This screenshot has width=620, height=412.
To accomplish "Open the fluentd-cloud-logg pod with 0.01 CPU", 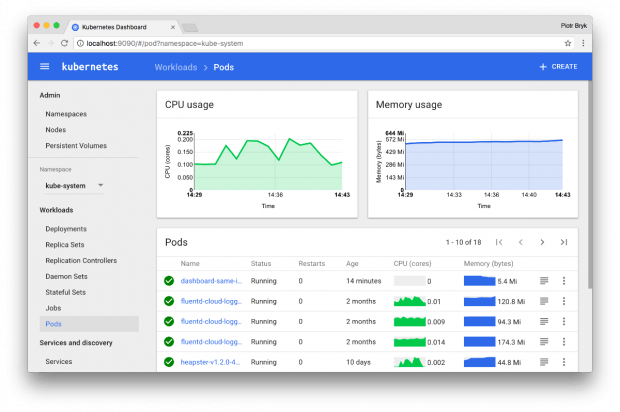I will tap(211, 301).
